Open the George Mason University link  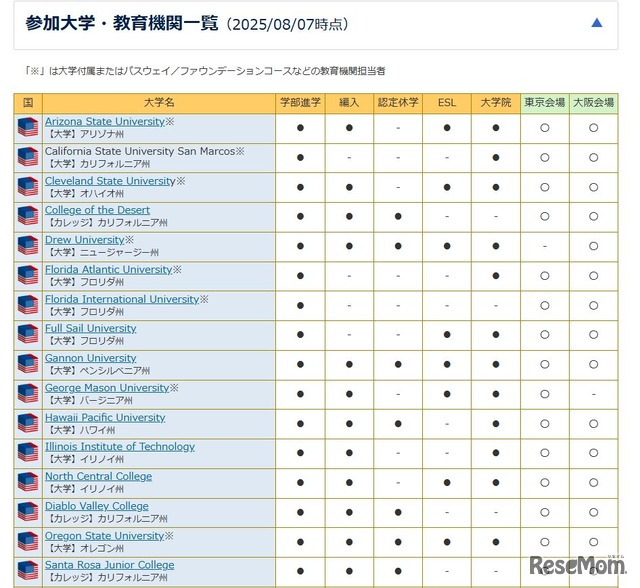(x=107, y=388)
